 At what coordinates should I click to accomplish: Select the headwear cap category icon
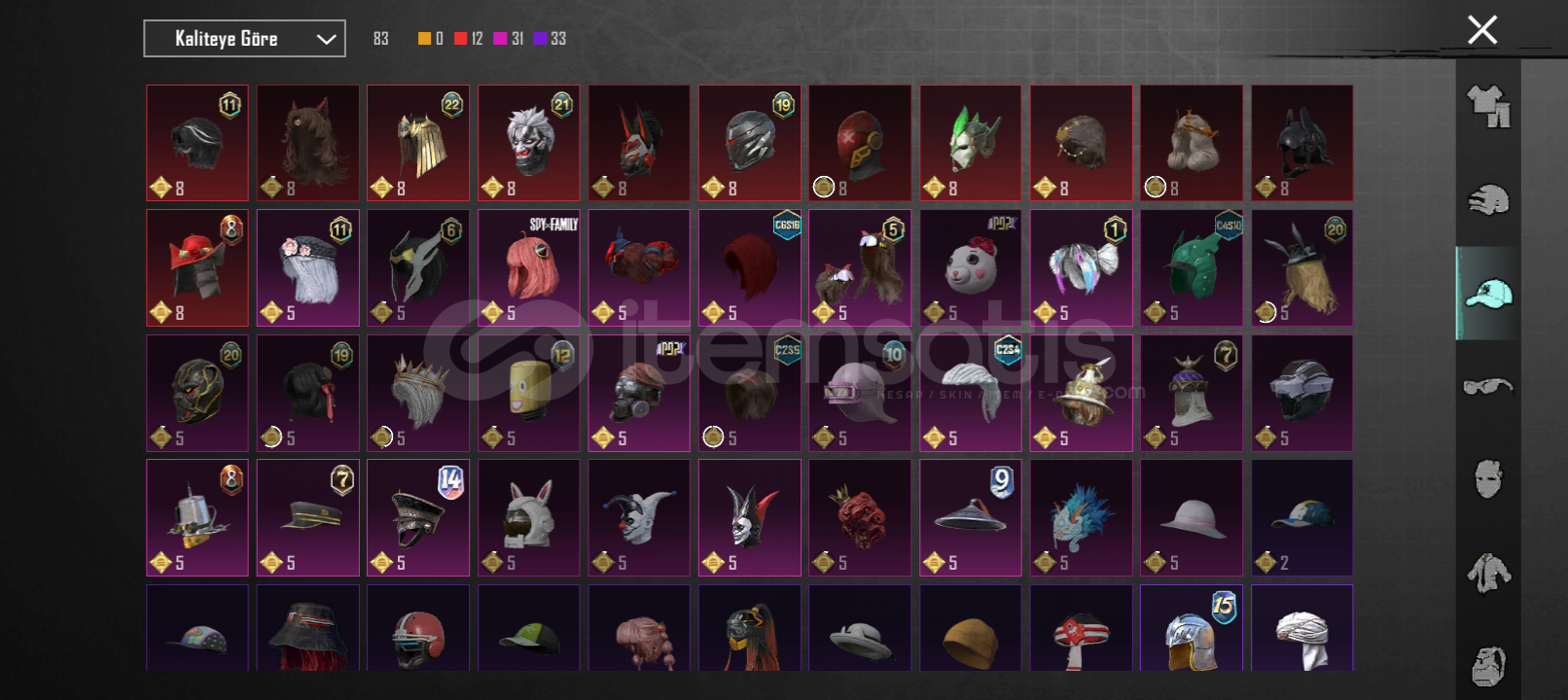tap(1488, 294)
